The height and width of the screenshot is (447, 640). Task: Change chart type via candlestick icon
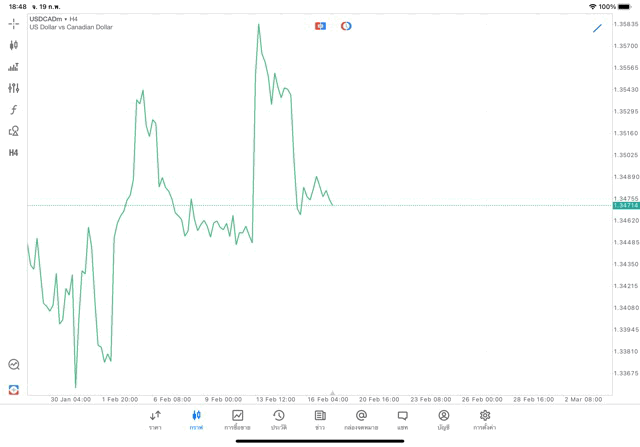tap(14, 45)
